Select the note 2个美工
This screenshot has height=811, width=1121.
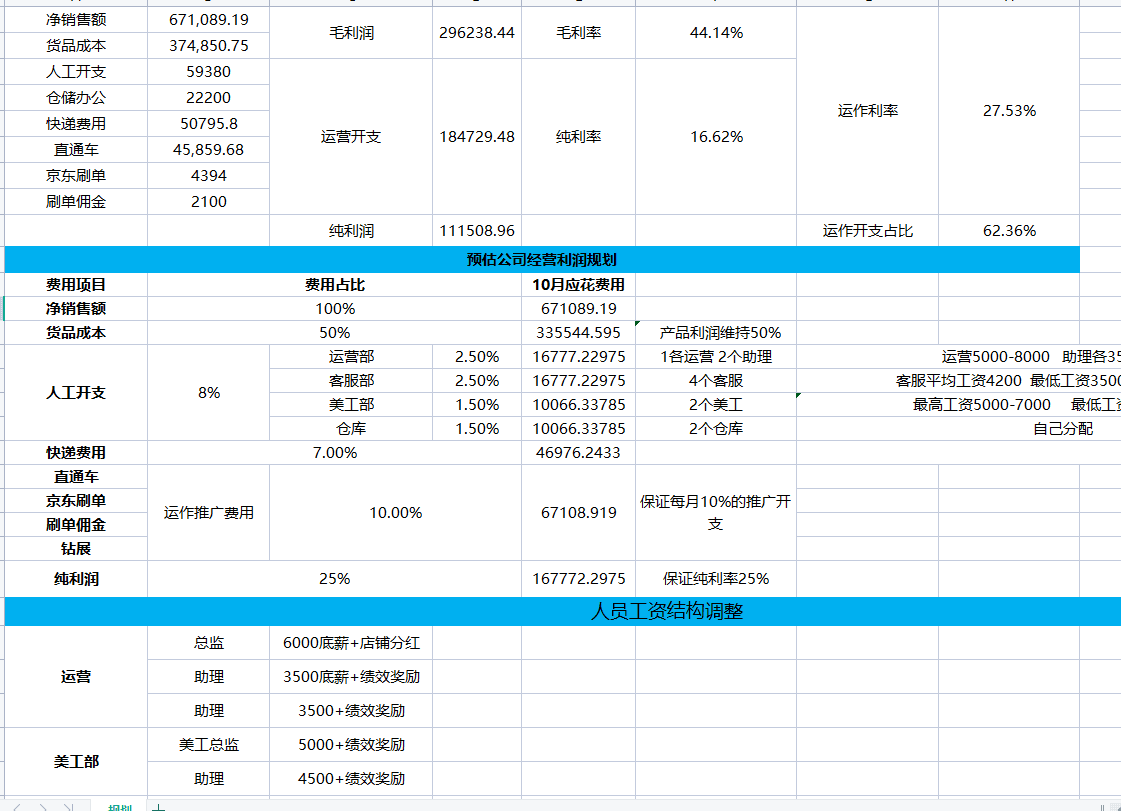(716, 405)
